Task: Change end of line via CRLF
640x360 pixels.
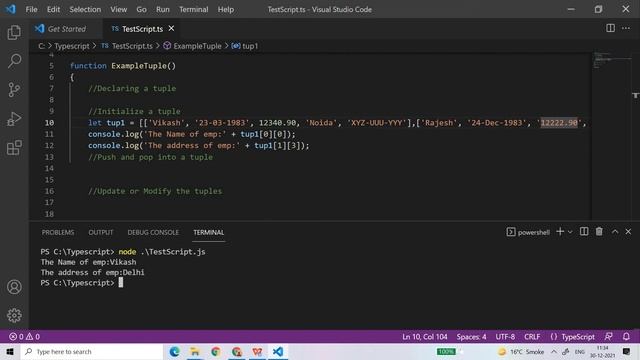Action: [532, 337]
